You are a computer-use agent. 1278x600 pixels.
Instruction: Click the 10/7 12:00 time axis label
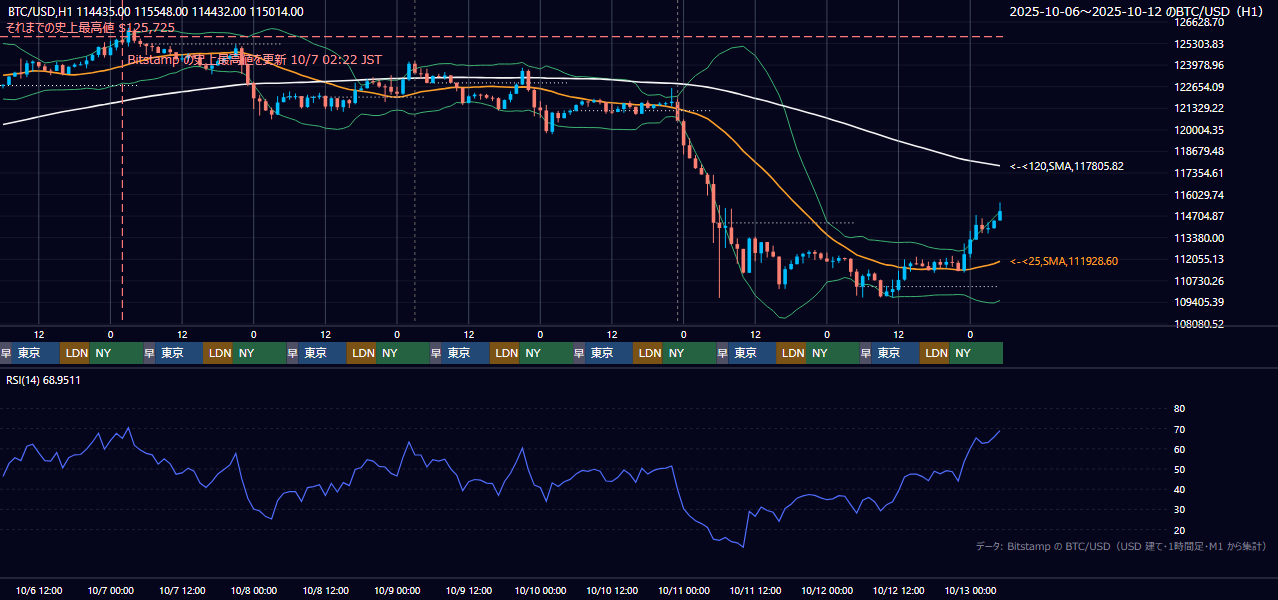click(182, 590)
